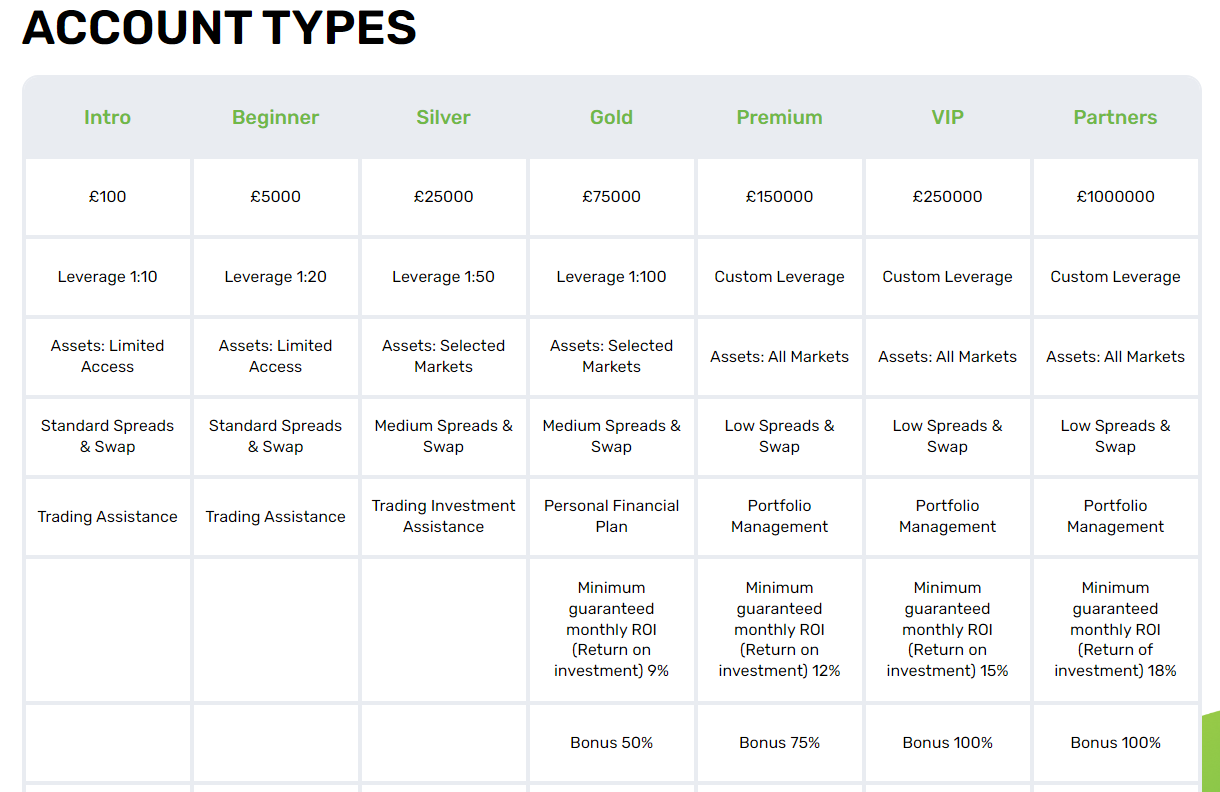Choose the Silver account header
Image resolution: width=1220 pixels, height=792 pixels.
pos(443,117)
